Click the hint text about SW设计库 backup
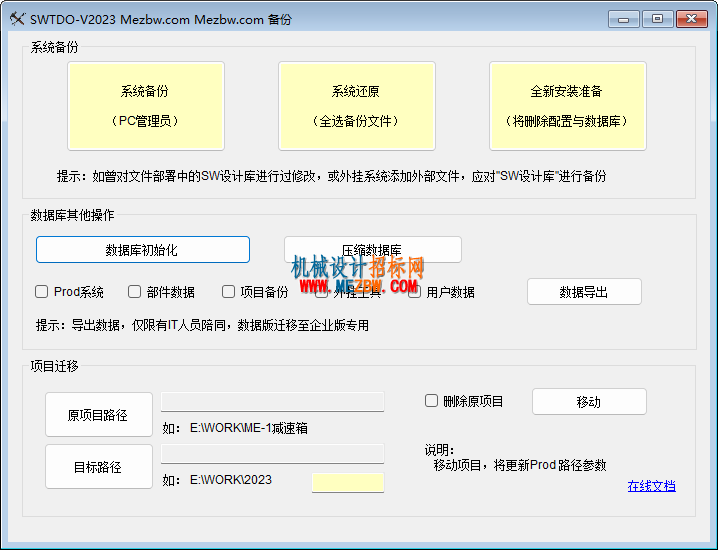This screenshot has width=718, height=550. (332, 176)
